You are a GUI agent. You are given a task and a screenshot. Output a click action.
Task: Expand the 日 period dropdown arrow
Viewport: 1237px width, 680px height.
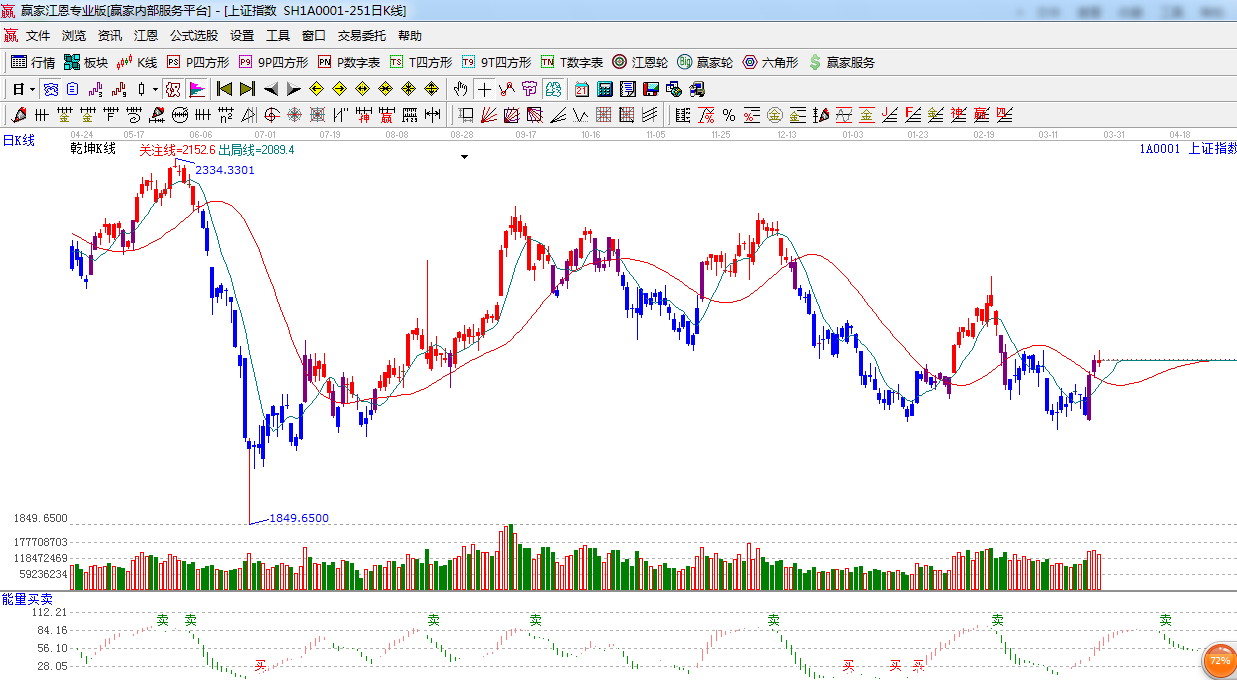click(x=32, y=89)
